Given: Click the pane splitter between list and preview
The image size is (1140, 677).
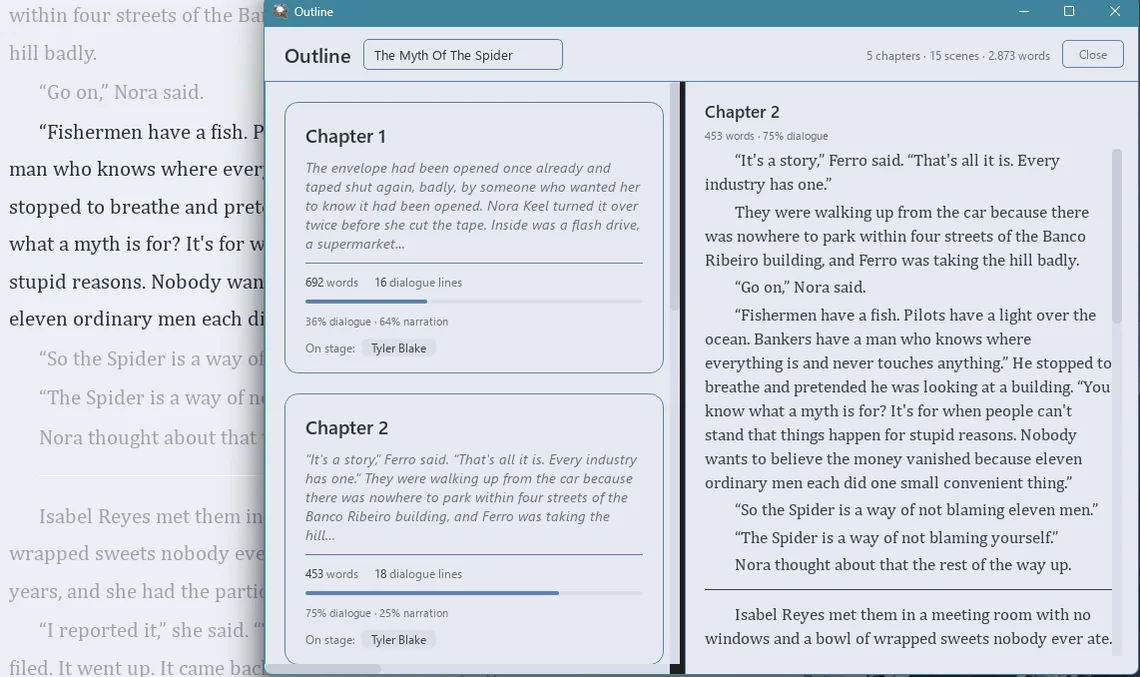Looking at the screenshot, I should click(683, 377).
